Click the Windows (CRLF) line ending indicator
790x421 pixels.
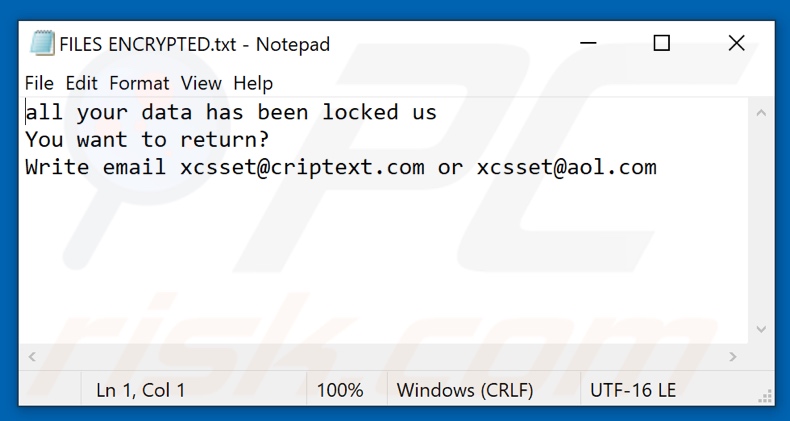(465, 390)
